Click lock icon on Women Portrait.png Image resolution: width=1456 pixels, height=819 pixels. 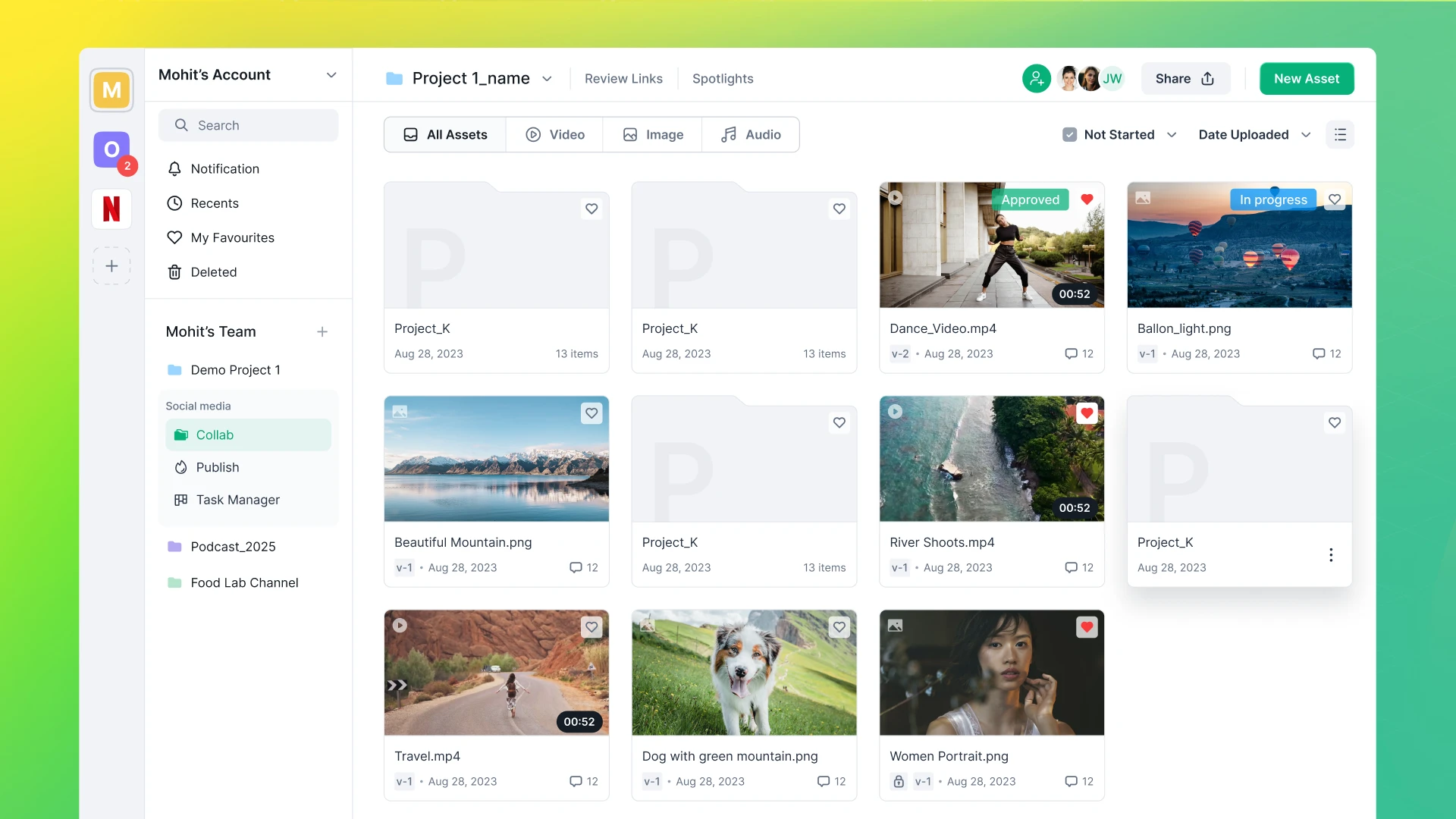pos(899,782)
